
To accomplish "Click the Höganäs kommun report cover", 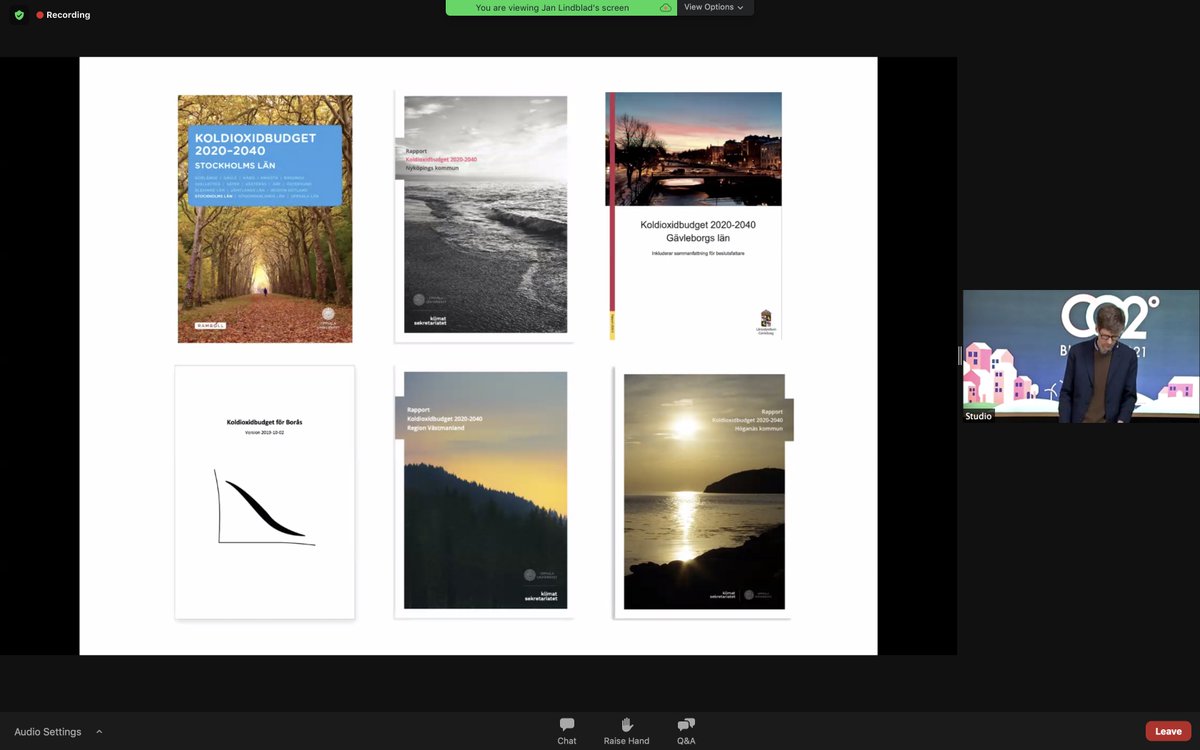I will click(x=703, y=493).
